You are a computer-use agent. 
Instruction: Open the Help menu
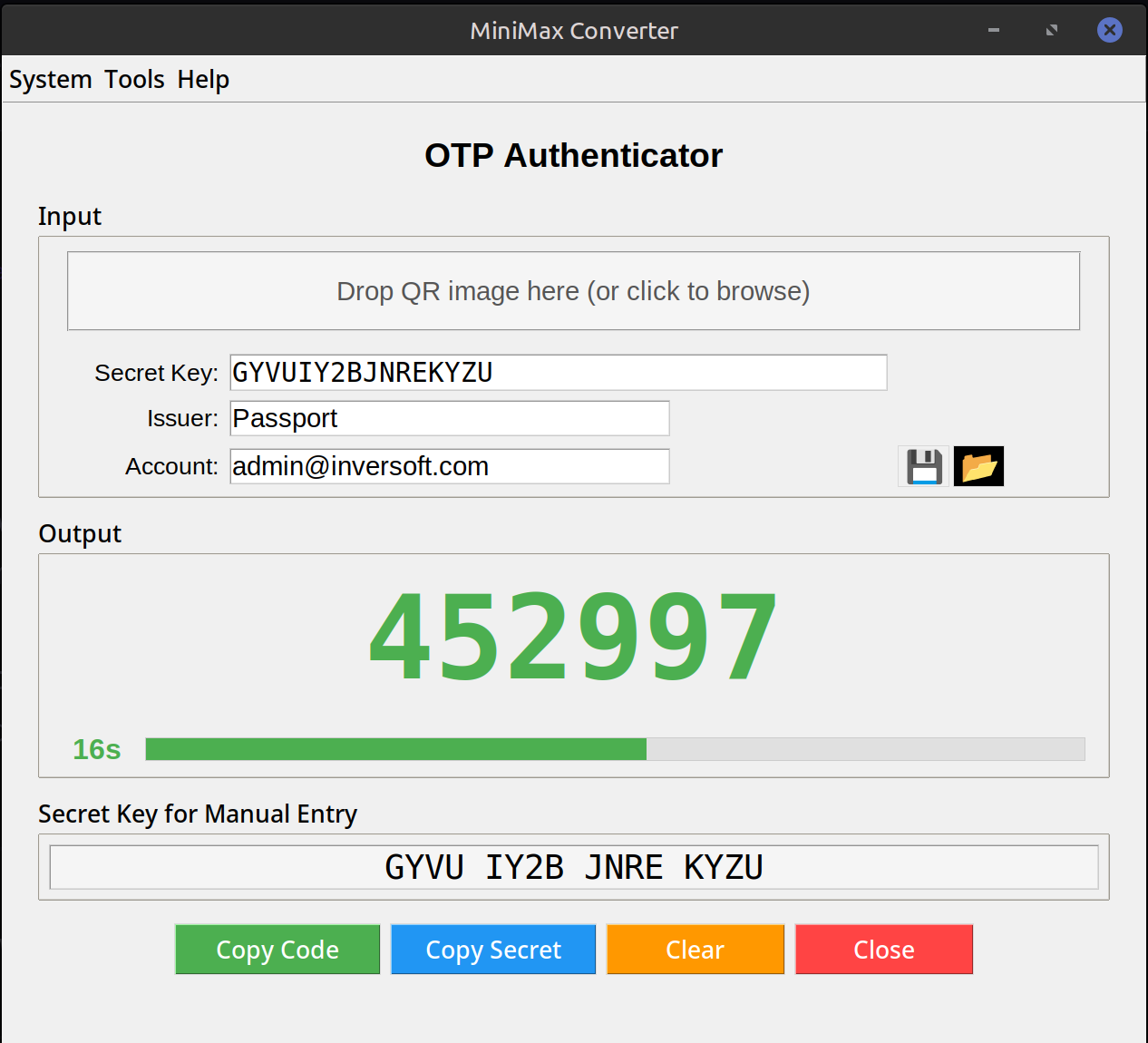(203, 80)
